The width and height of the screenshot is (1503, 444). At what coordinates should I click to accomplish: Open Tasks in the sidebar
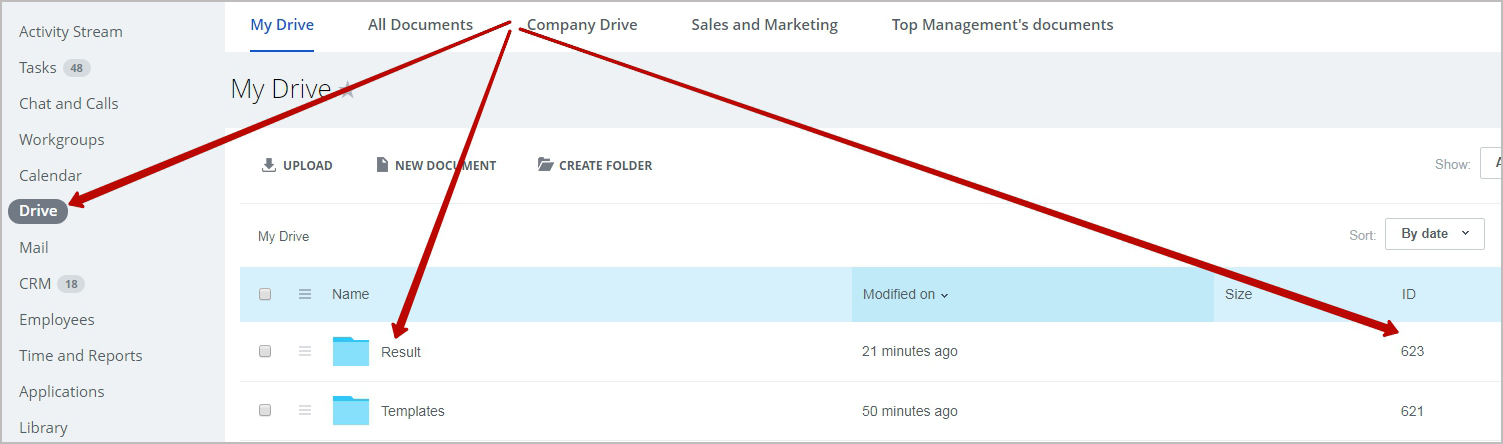(38, 68)
